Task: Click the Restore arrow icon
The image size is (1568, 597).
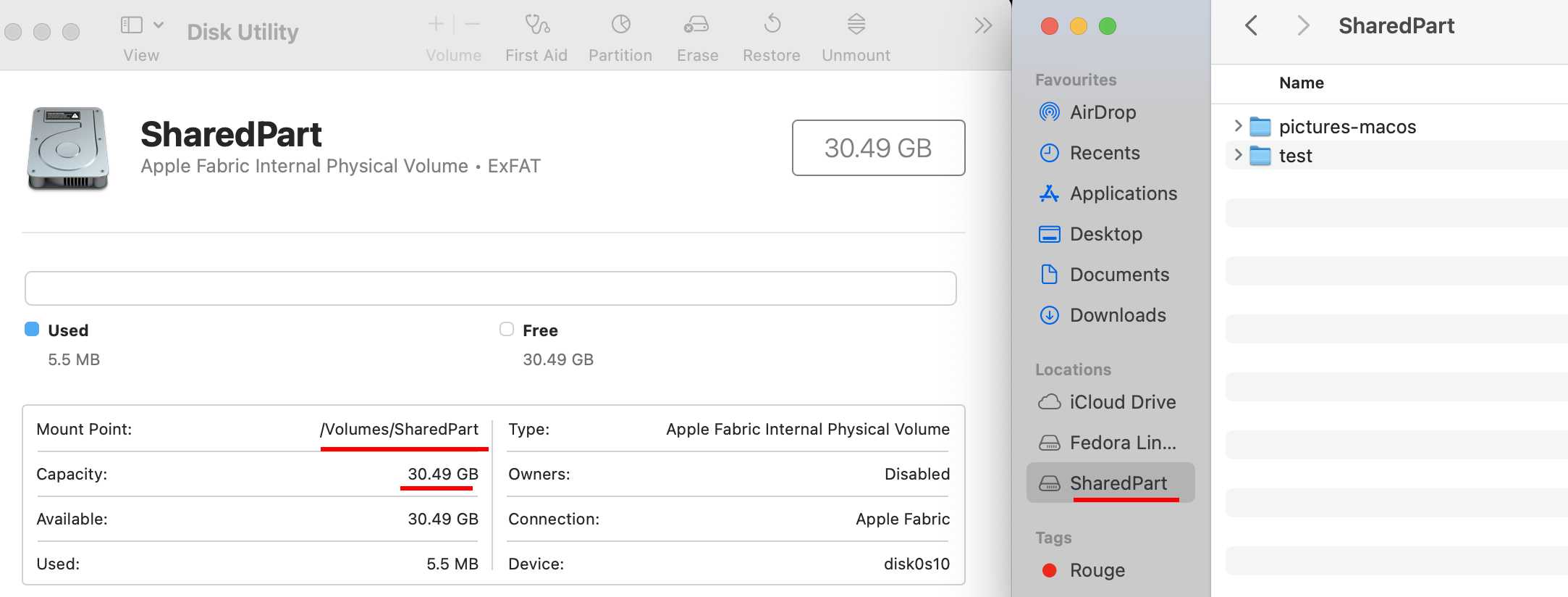Action: tap(772, 24)
